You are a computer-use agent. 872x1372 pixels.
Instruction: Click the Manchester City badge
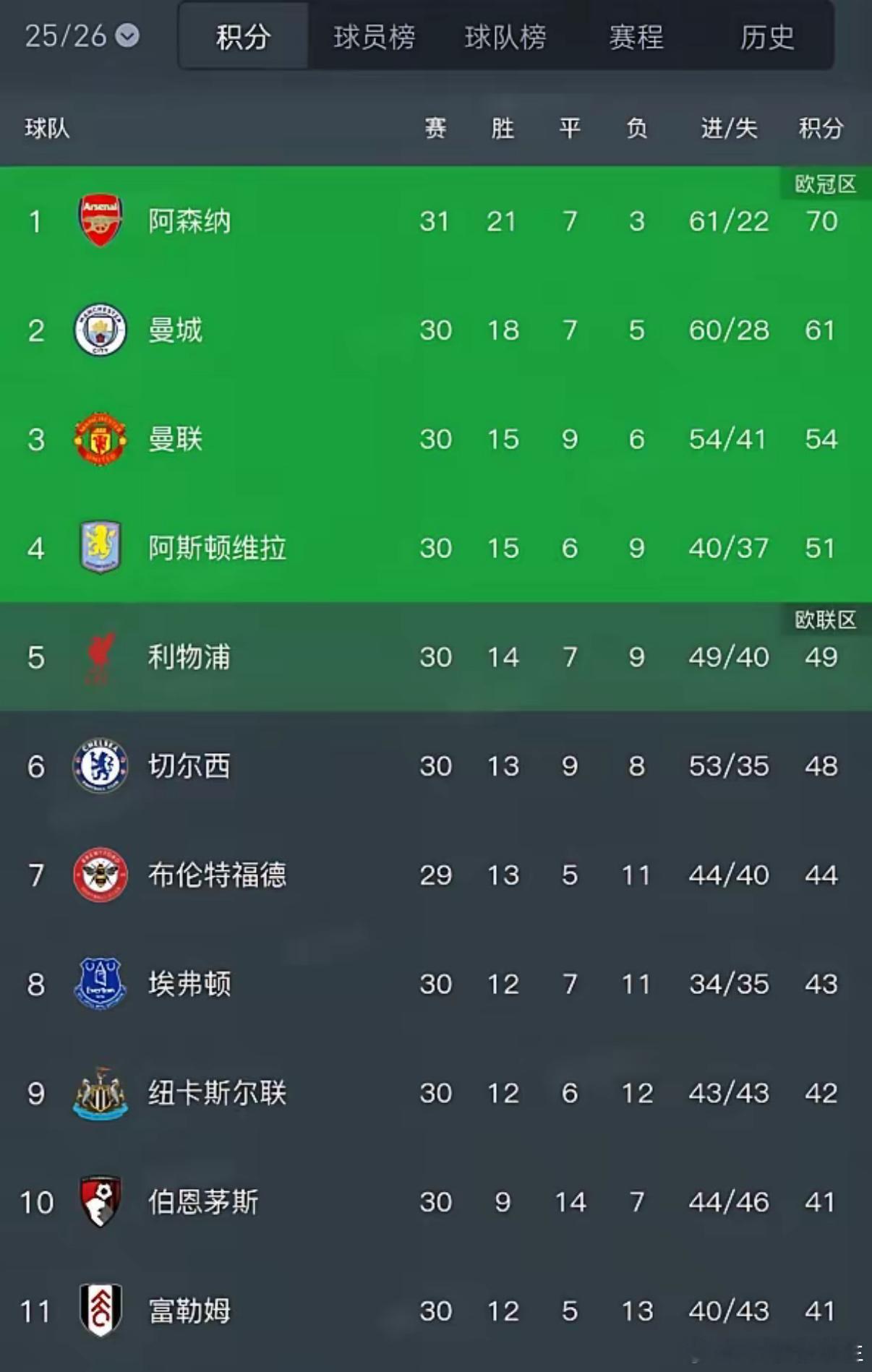tap(102, 330)
